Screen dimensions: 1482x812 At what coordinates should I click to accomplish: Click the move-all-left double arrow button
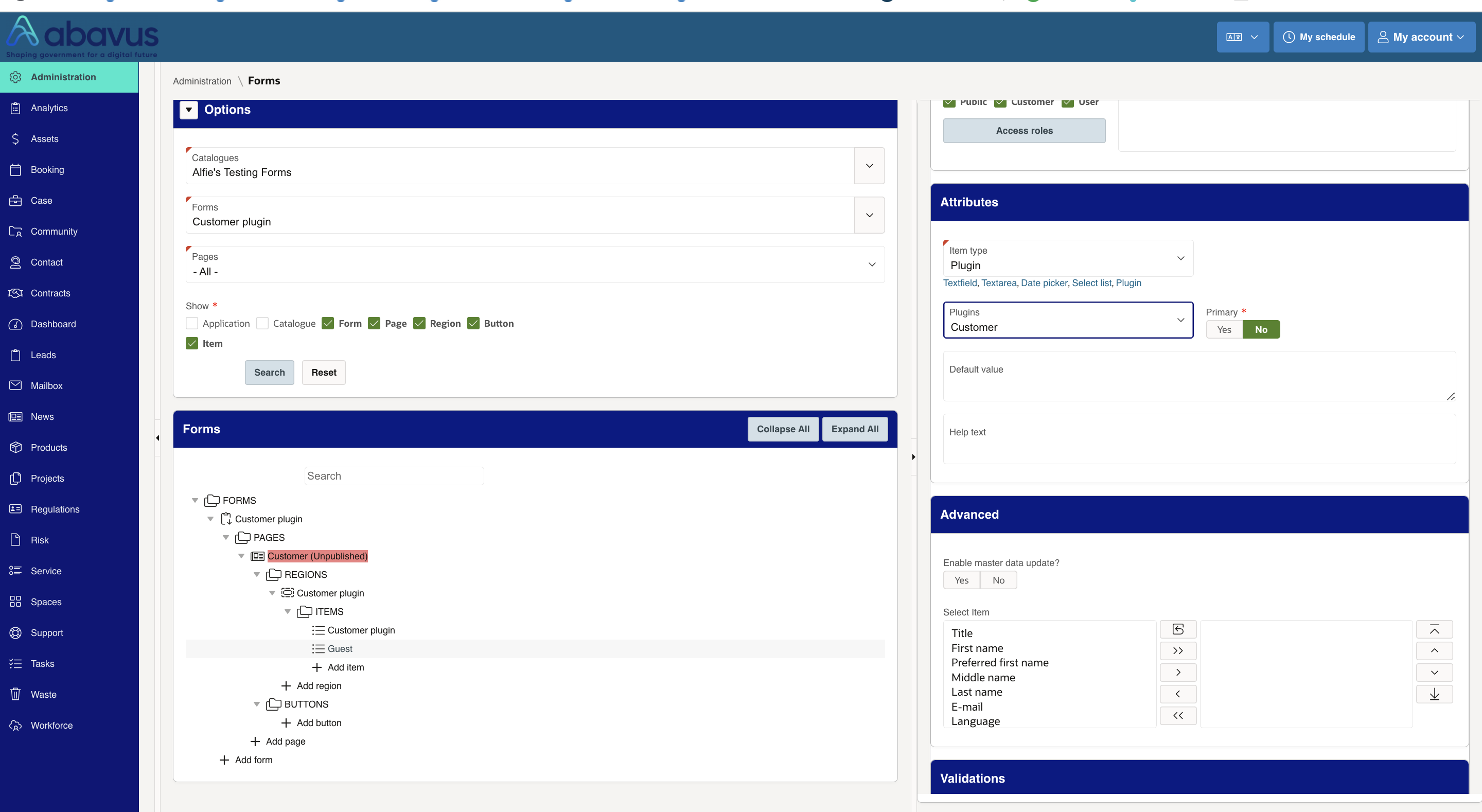tap(1178, 716)
